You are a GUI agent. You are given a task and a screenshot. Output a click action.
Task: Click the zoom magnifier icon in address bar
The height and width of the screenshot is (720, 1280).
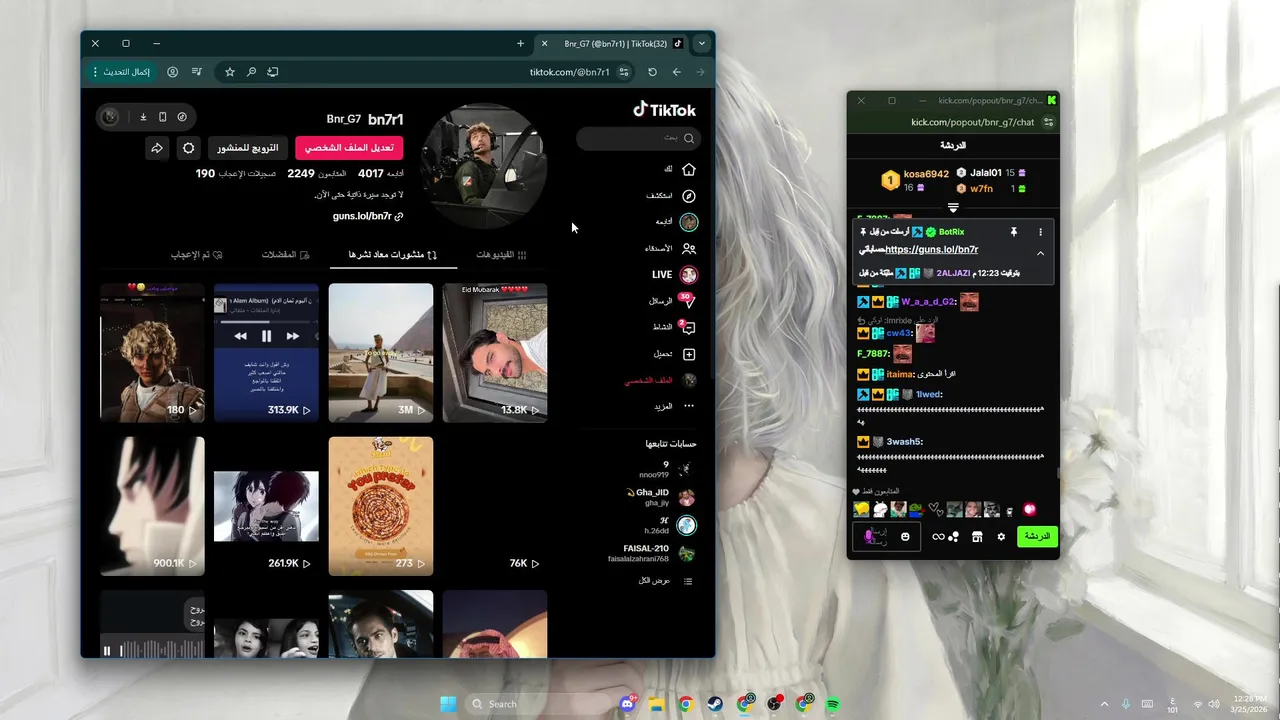pyautogui.click(x=251, y=72)
